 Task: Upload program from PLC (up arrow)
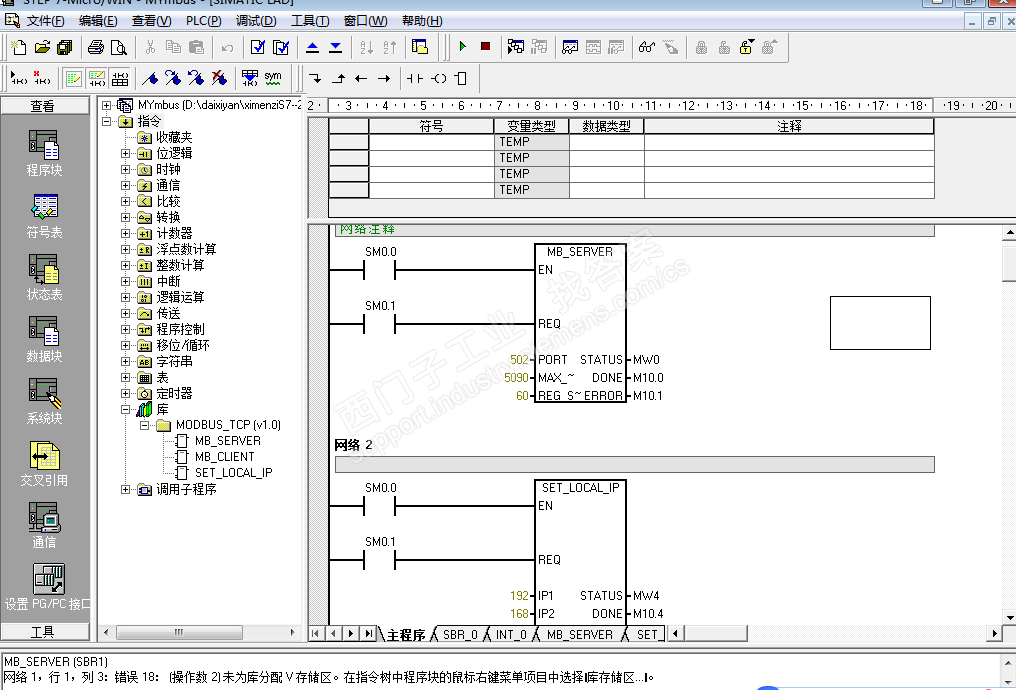(x=312, y=47)
